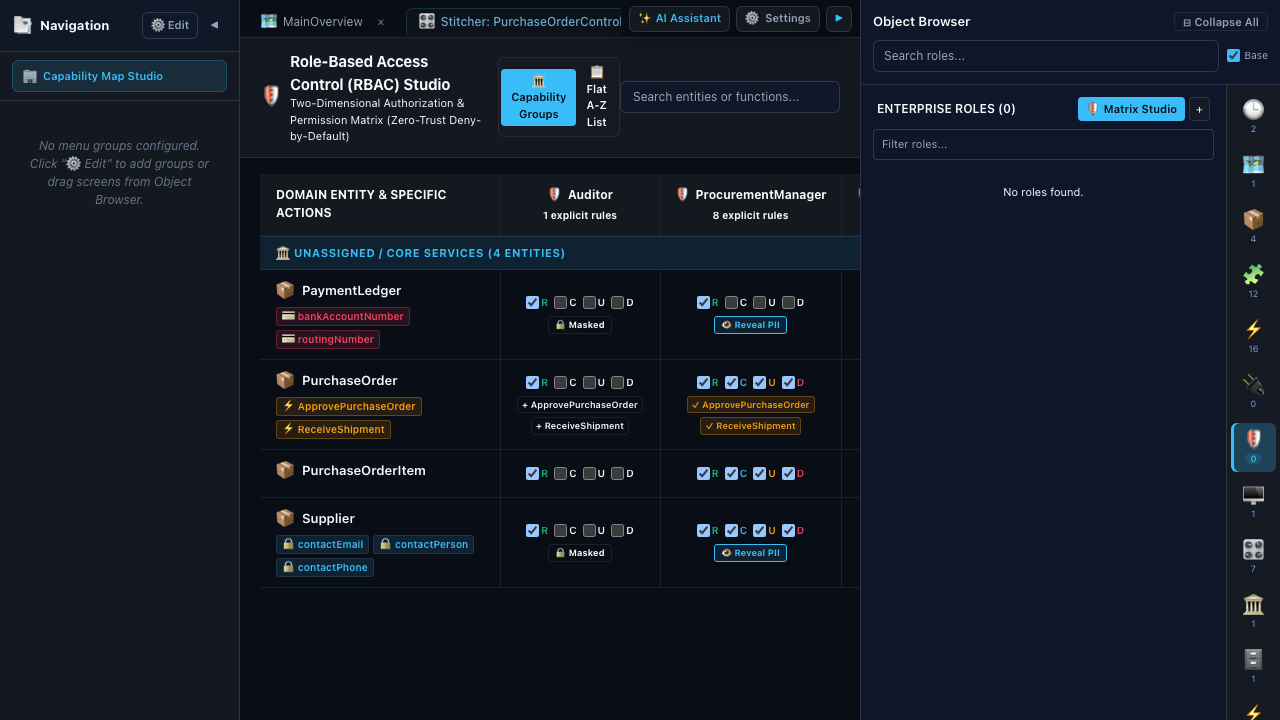Click the bankAccountNumber field tag
The image size is (1280, 720).
point(343,316)
